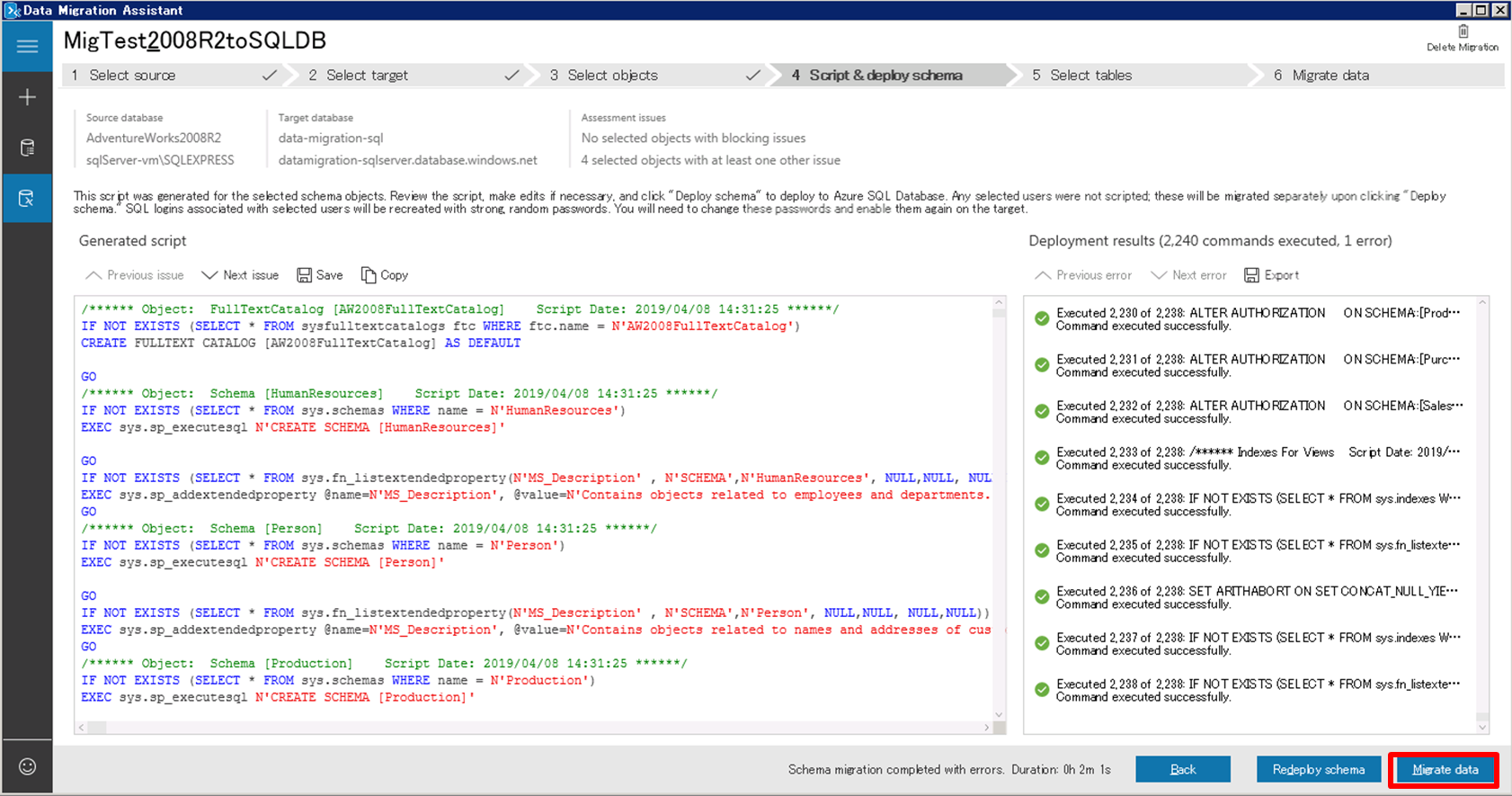Click the Migrate data button
The width and height of the screenshot is (1512, 796).
[1445, 769]
